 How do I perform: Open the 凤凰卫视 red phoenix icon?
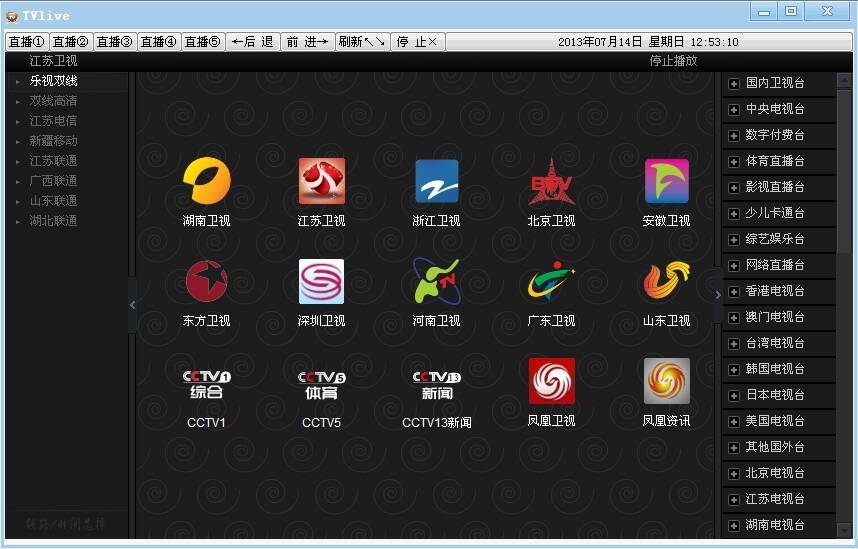(552, 381)
